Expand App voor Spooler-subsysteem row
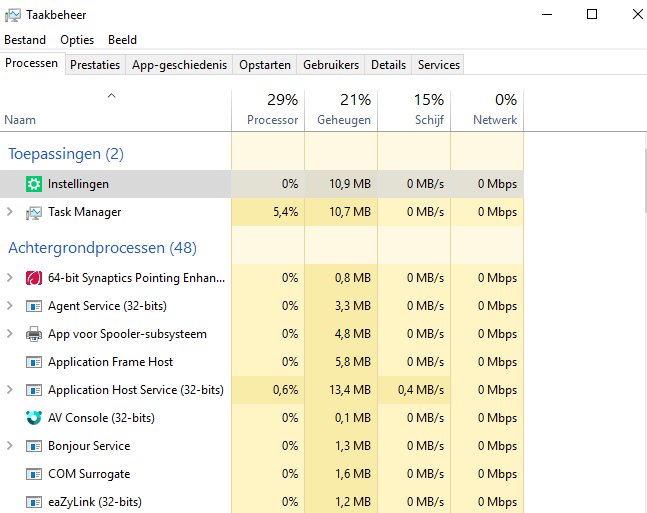Viewport: 647px width, 513px height. click(x=10, y=333)
